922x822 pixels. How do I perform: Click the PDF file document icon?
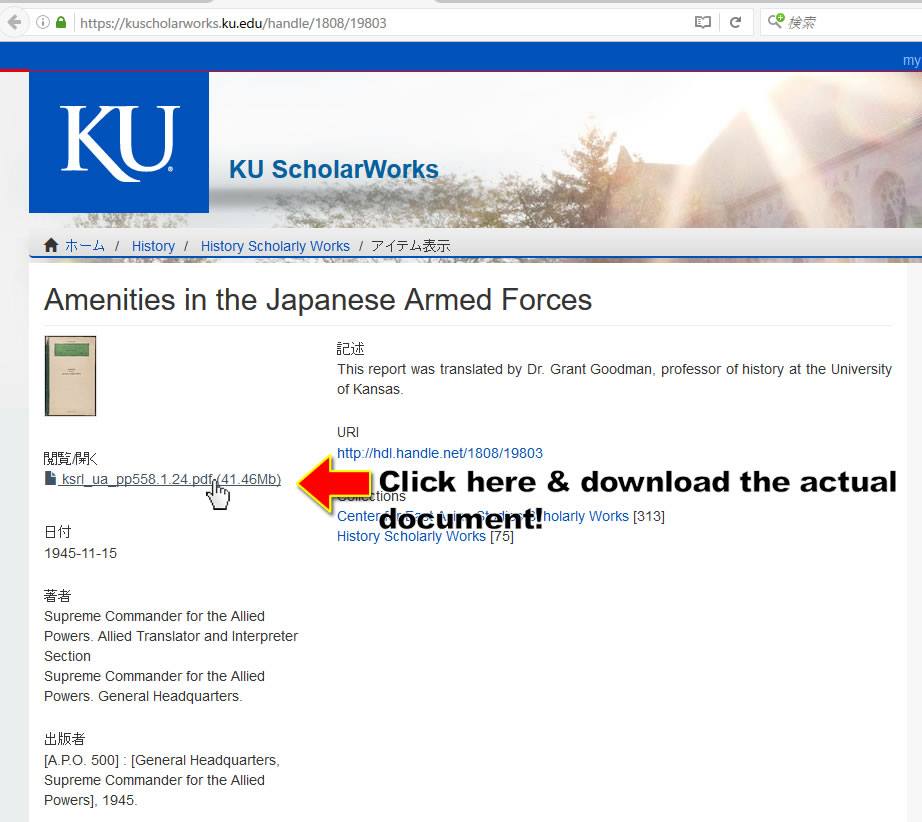51,479
